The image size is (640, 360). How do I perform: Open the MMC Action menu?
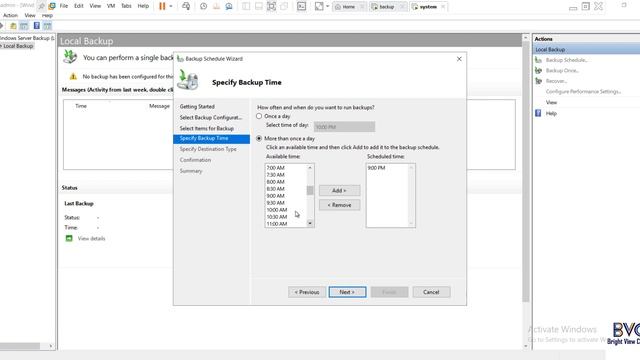tap(10, 15)
